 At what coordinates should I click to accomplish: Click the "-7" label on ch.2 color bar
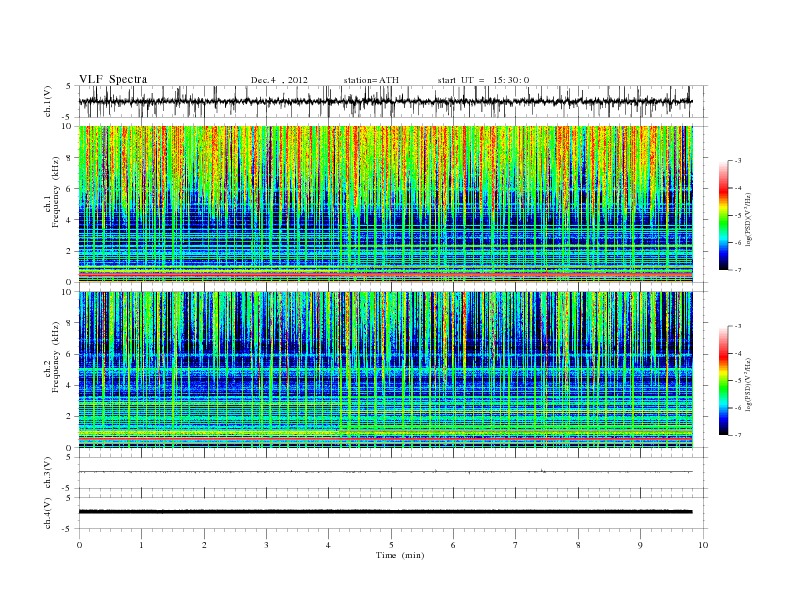pyautogui.click(x=738, y=435)
